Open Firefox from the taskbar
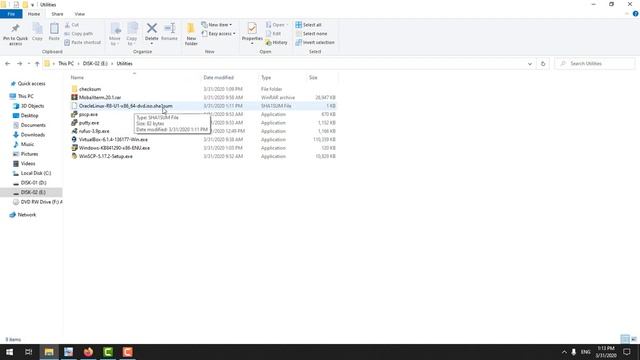 (x=88, y=352)
